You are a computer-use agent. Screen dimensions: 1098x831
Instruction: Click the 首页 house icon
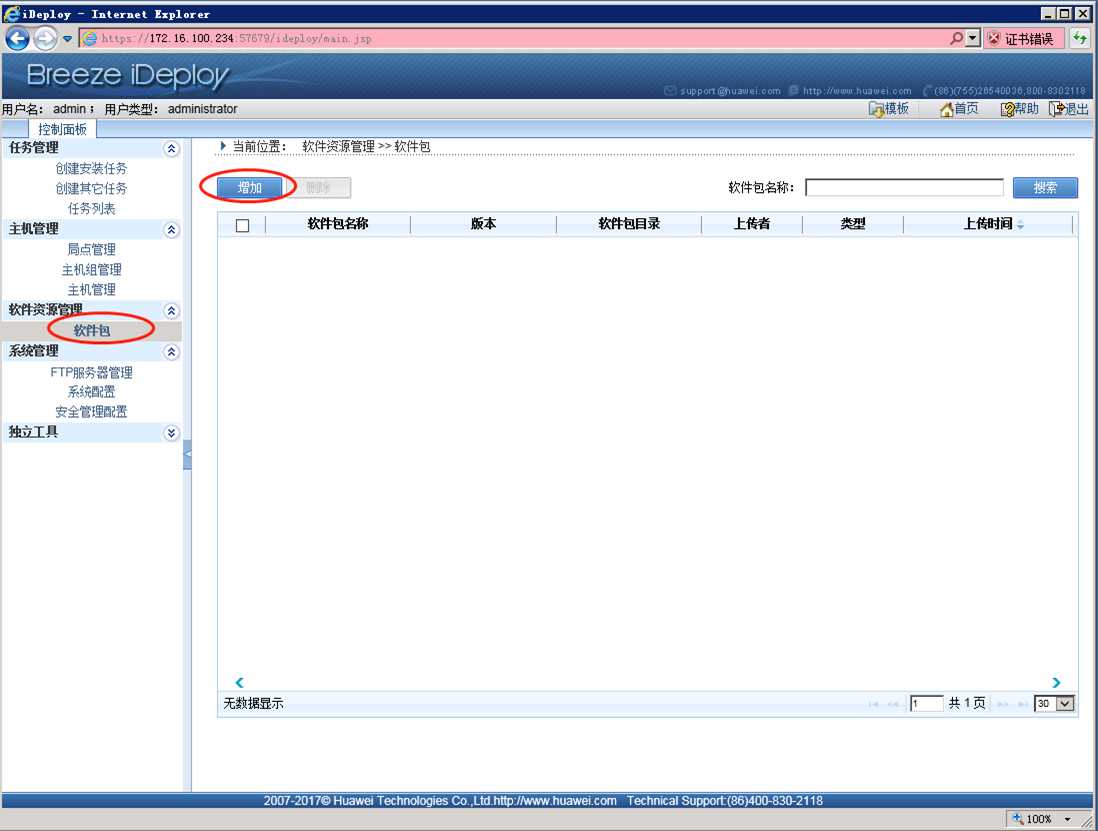click(x=947, y=109)
